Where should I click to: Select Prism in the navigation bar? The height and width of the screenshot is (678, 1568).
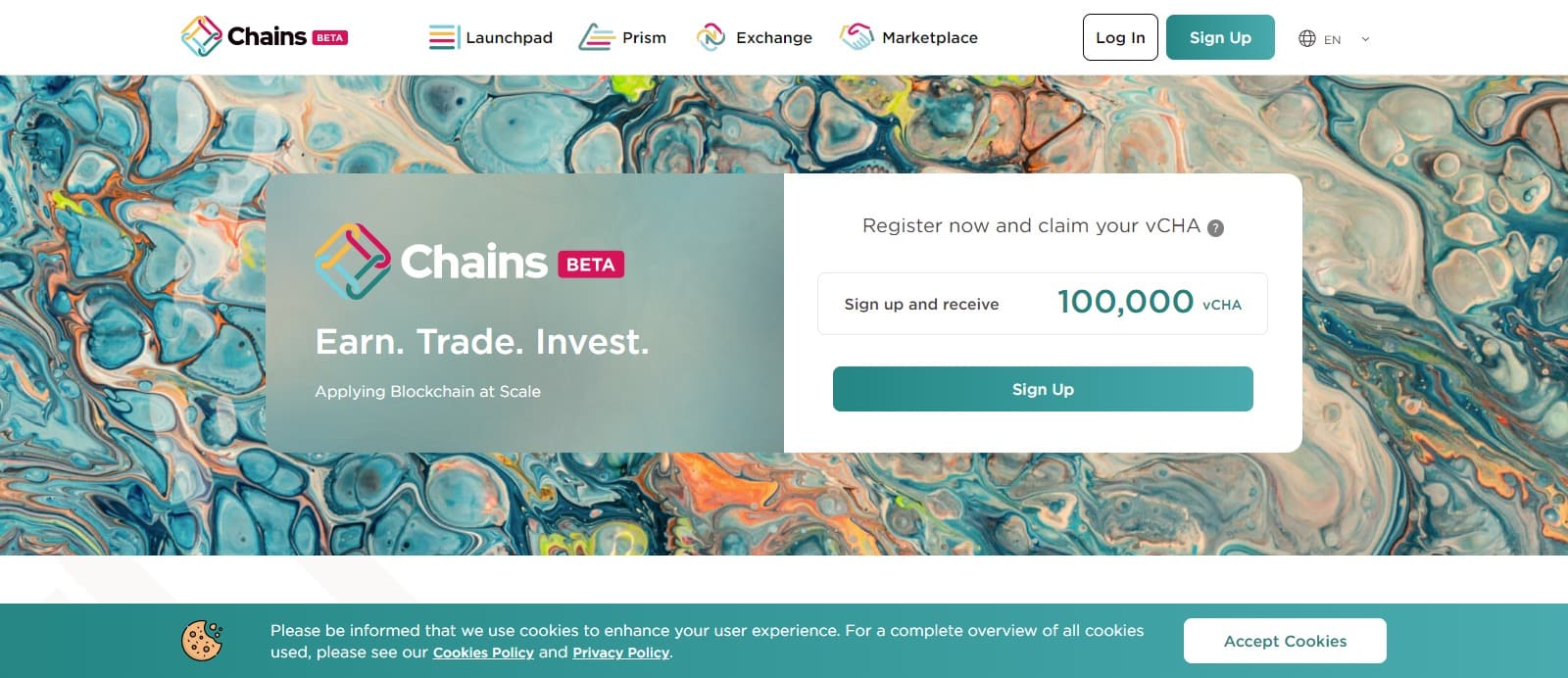click(644, 38)
